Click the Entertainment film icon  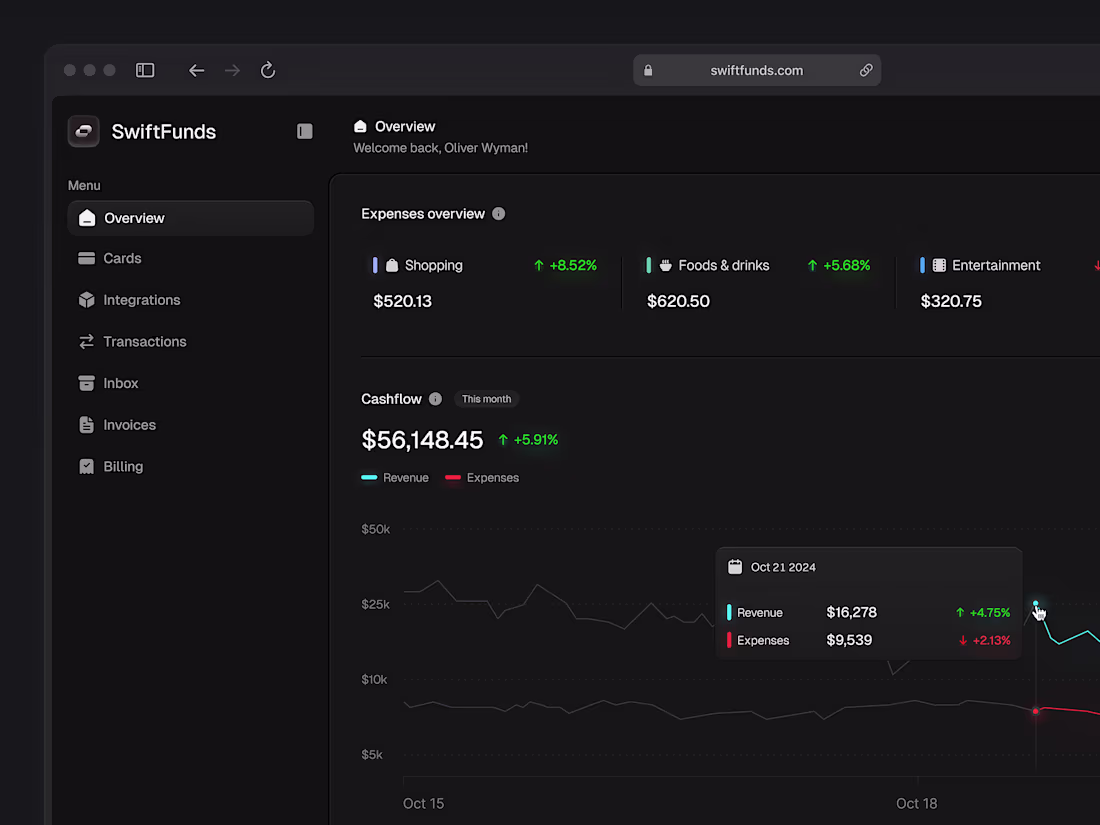[x=939, y=265]
